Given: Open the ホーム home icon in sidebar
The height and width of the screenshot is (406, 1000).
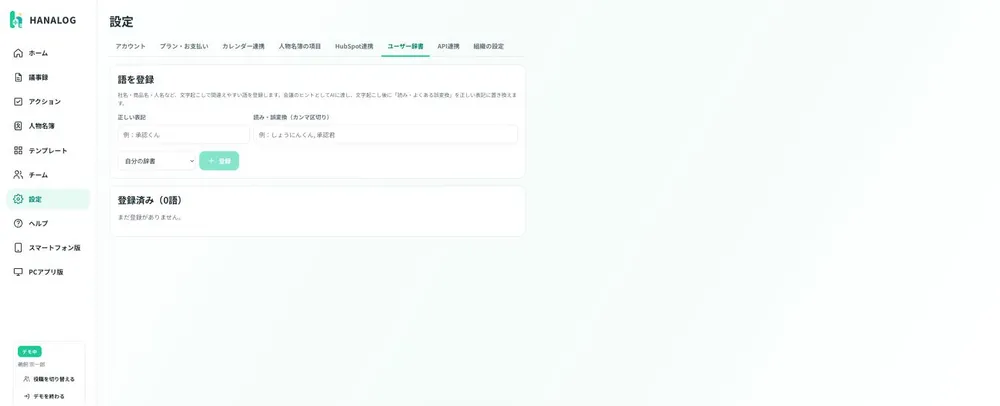Looking at the screenshot, I should pos(18,53).
